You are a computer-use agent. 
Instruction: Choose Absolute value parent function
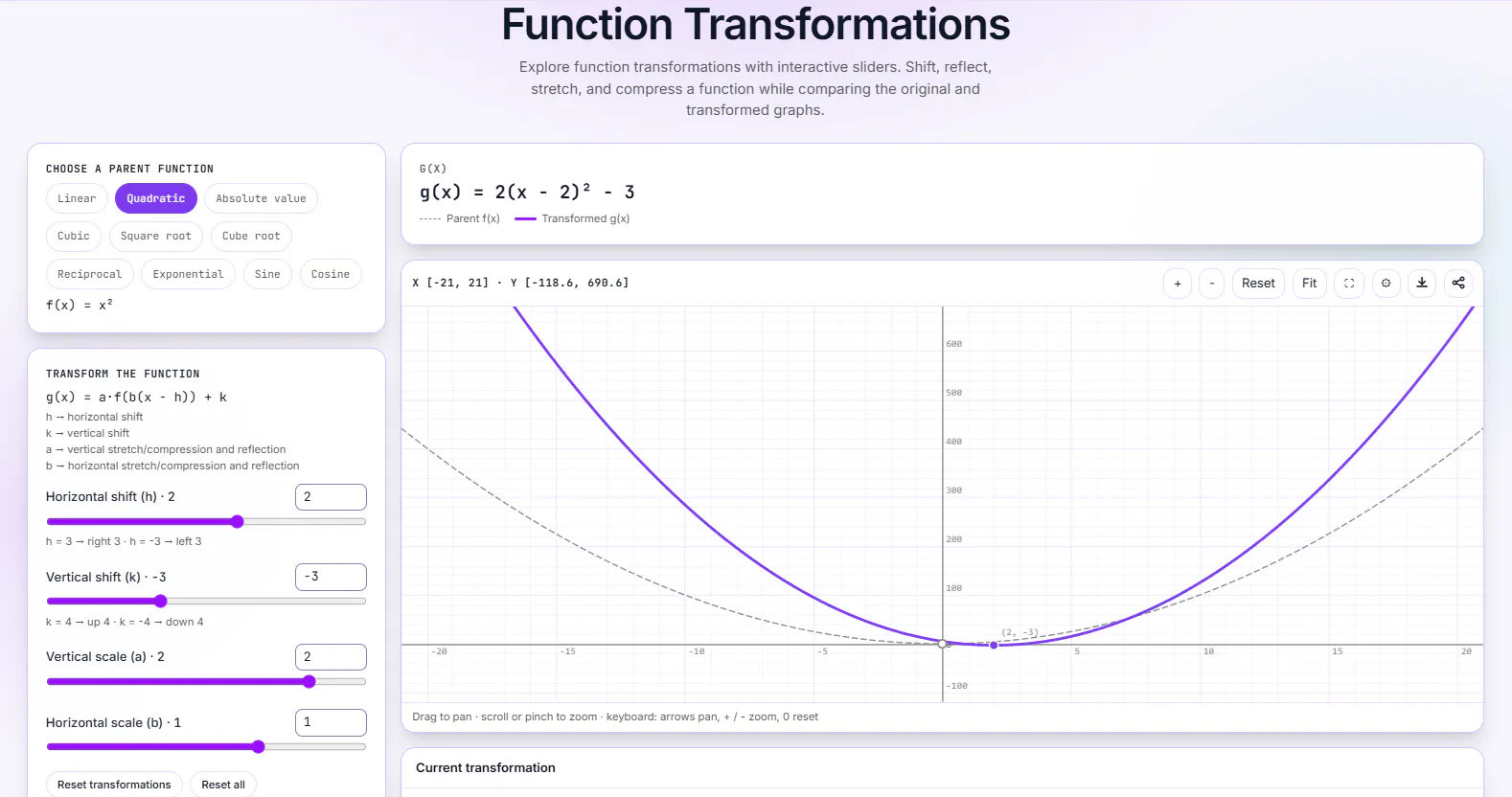point(261,198)
